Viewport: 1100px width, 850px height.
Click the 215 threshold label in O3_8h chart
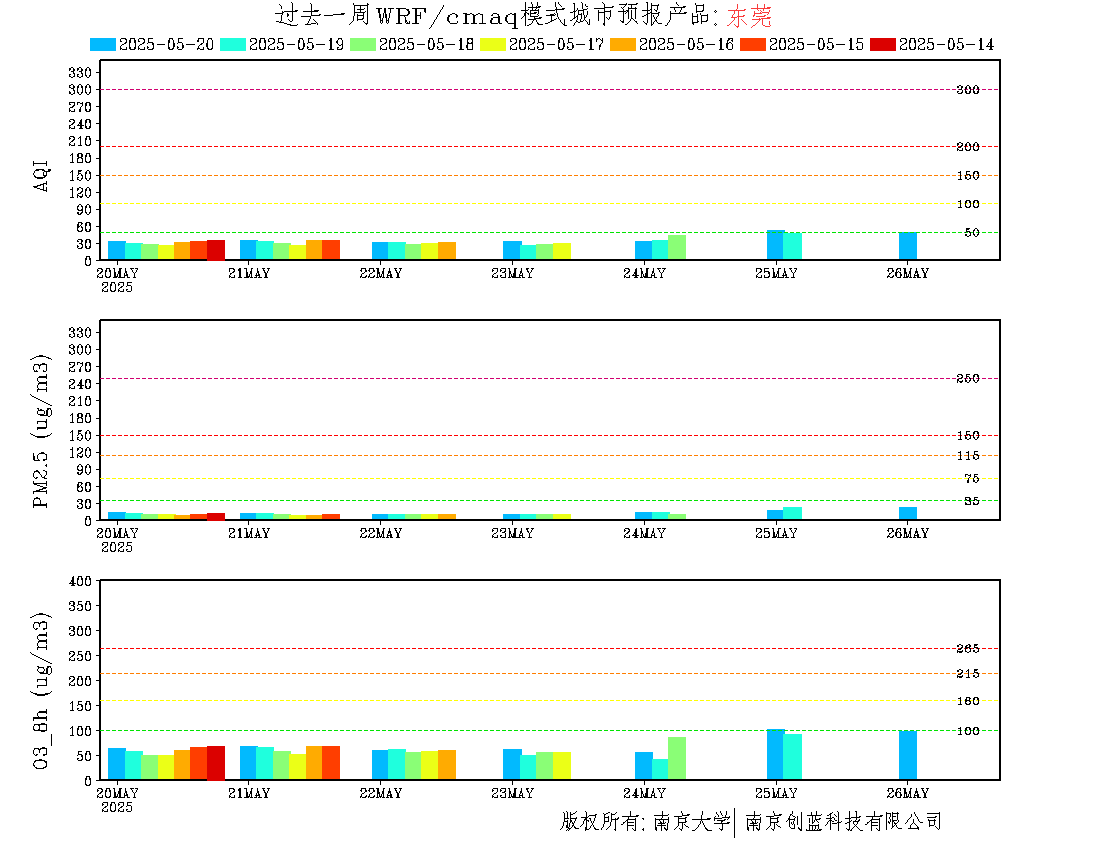click(968, 673)
